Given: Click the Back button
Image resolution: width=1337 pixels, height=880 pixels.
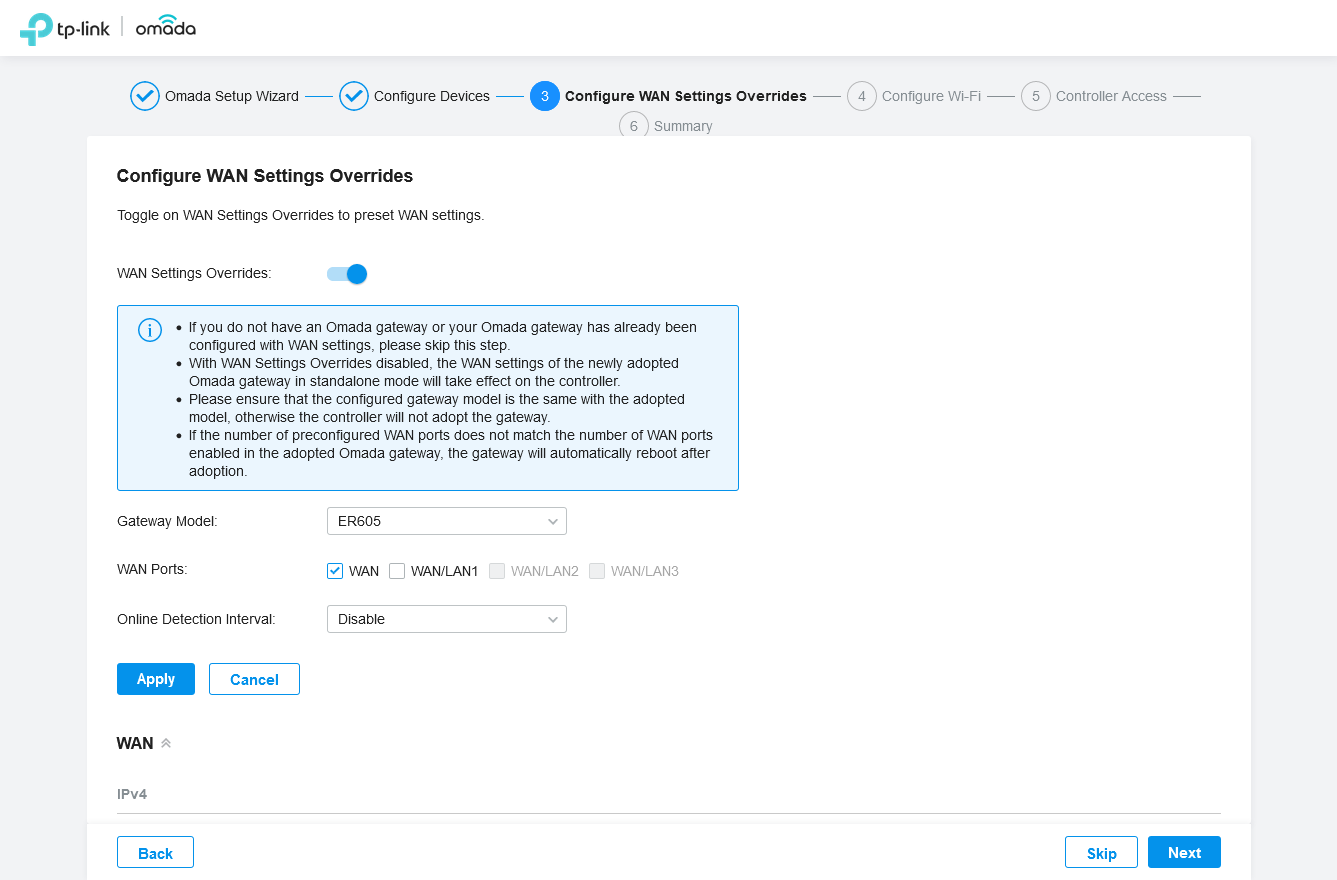Looking at the screenshot, I should [x=155, y=853].
